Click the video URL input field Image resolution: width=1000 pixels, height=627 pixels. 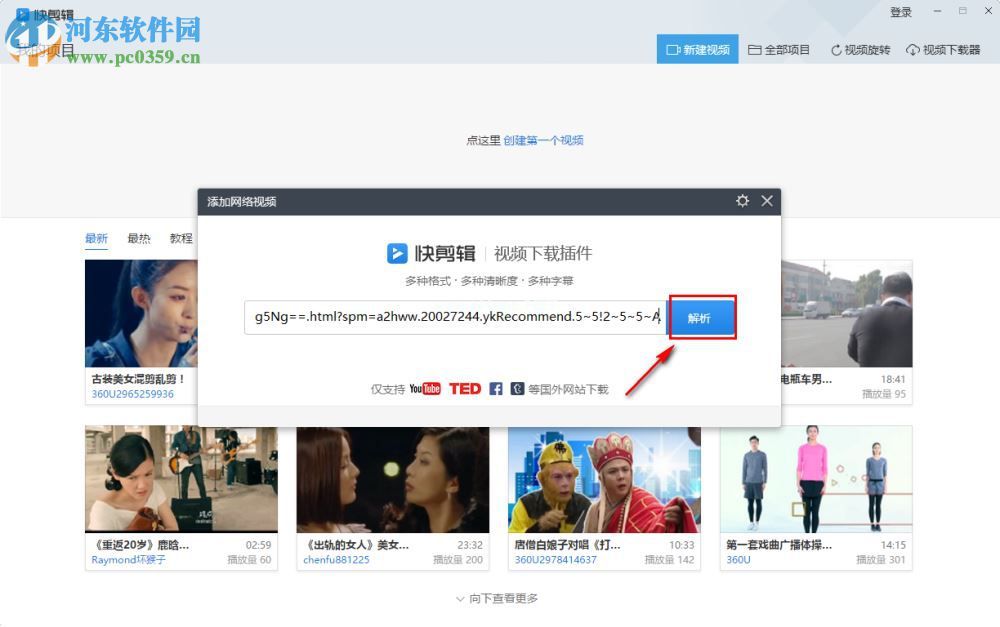coord(455,317)
